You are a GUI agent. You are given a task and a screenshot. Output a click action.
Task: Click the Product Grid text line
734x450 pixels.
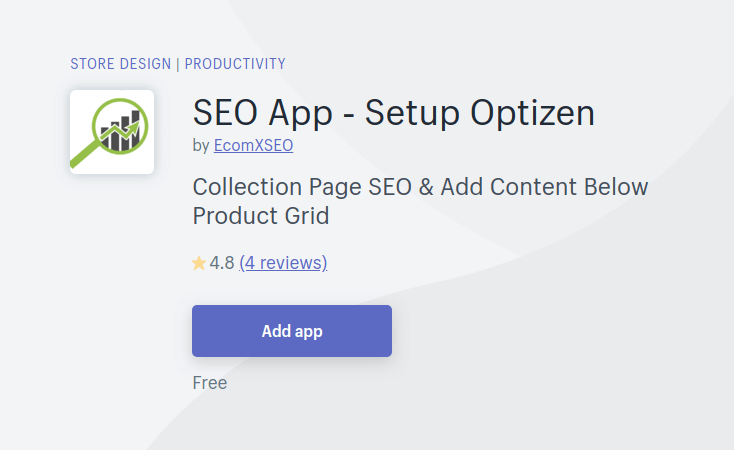(x=261, y=216)
